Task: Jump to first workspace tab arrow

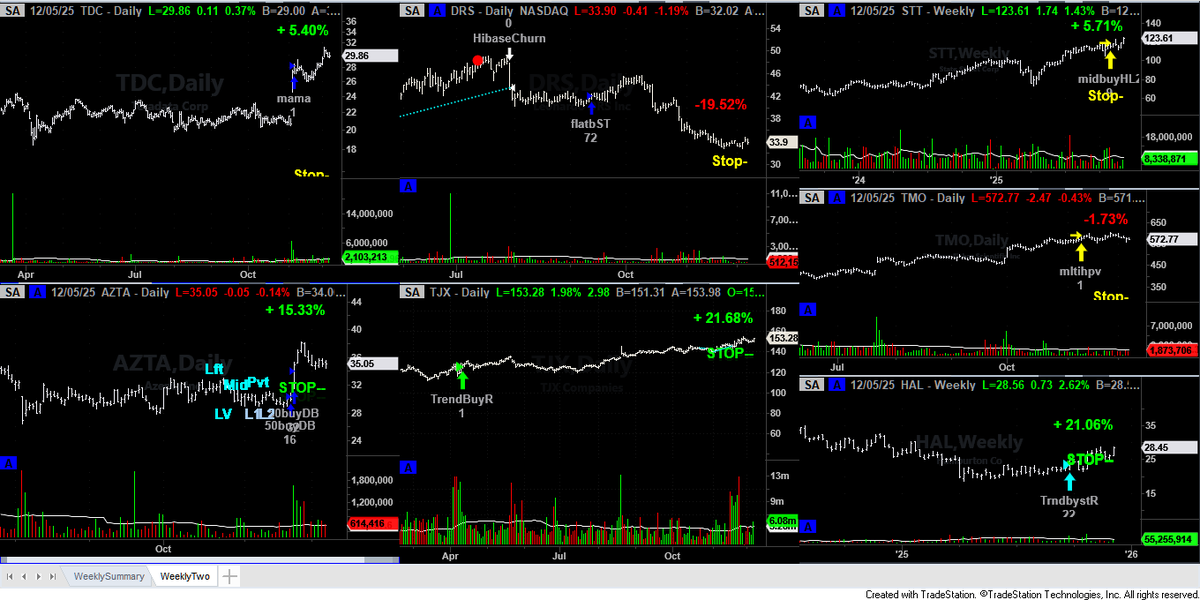Action: pos(11,576)
